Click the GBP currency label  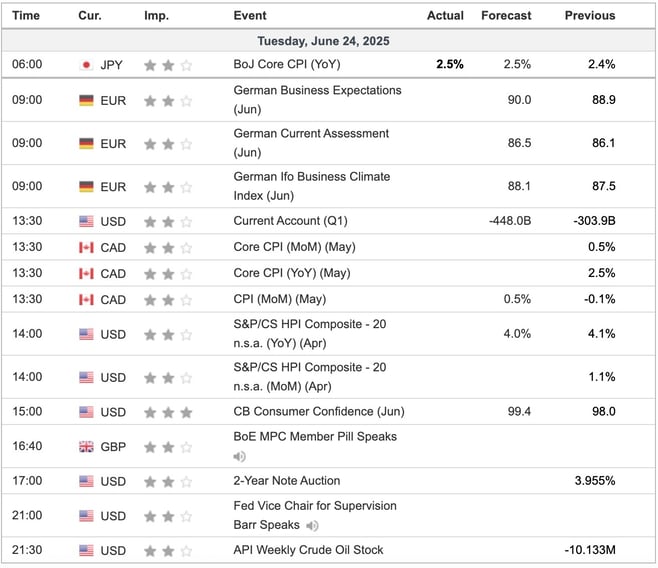pyautogui.click(x=113, y=447)
